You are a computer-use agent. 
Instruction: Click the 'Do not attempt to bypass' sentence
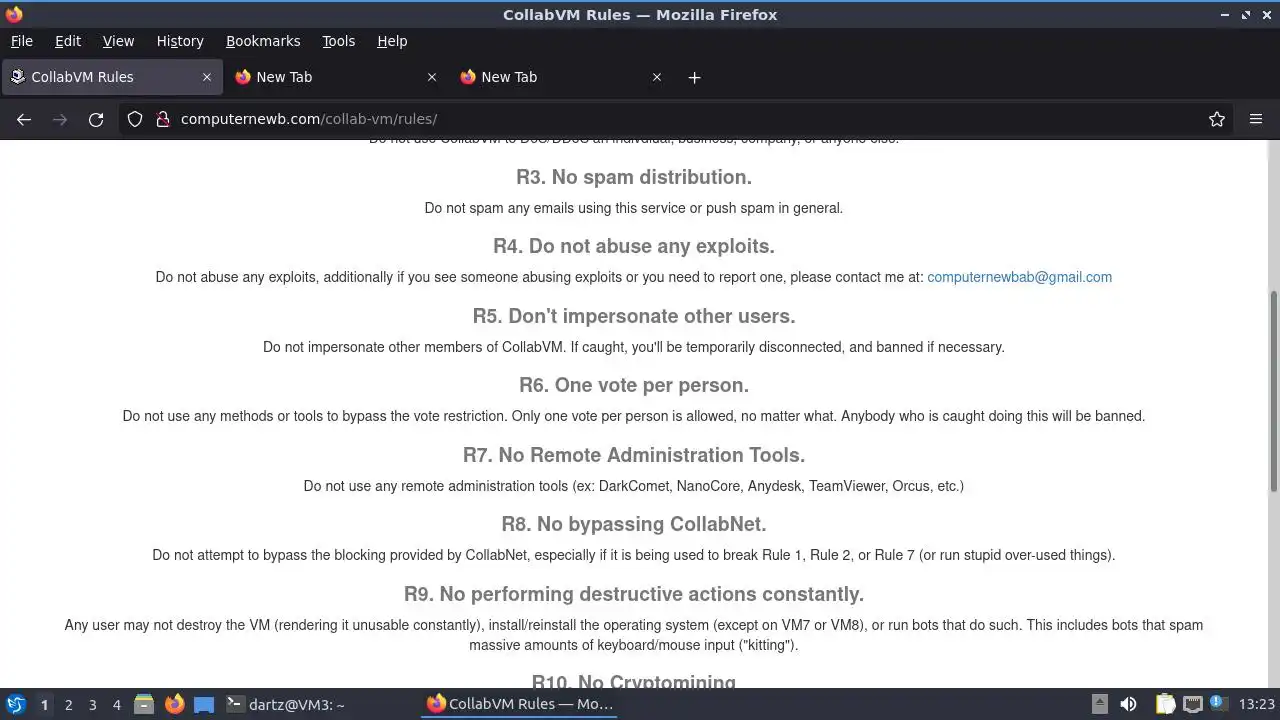(634, 555)
